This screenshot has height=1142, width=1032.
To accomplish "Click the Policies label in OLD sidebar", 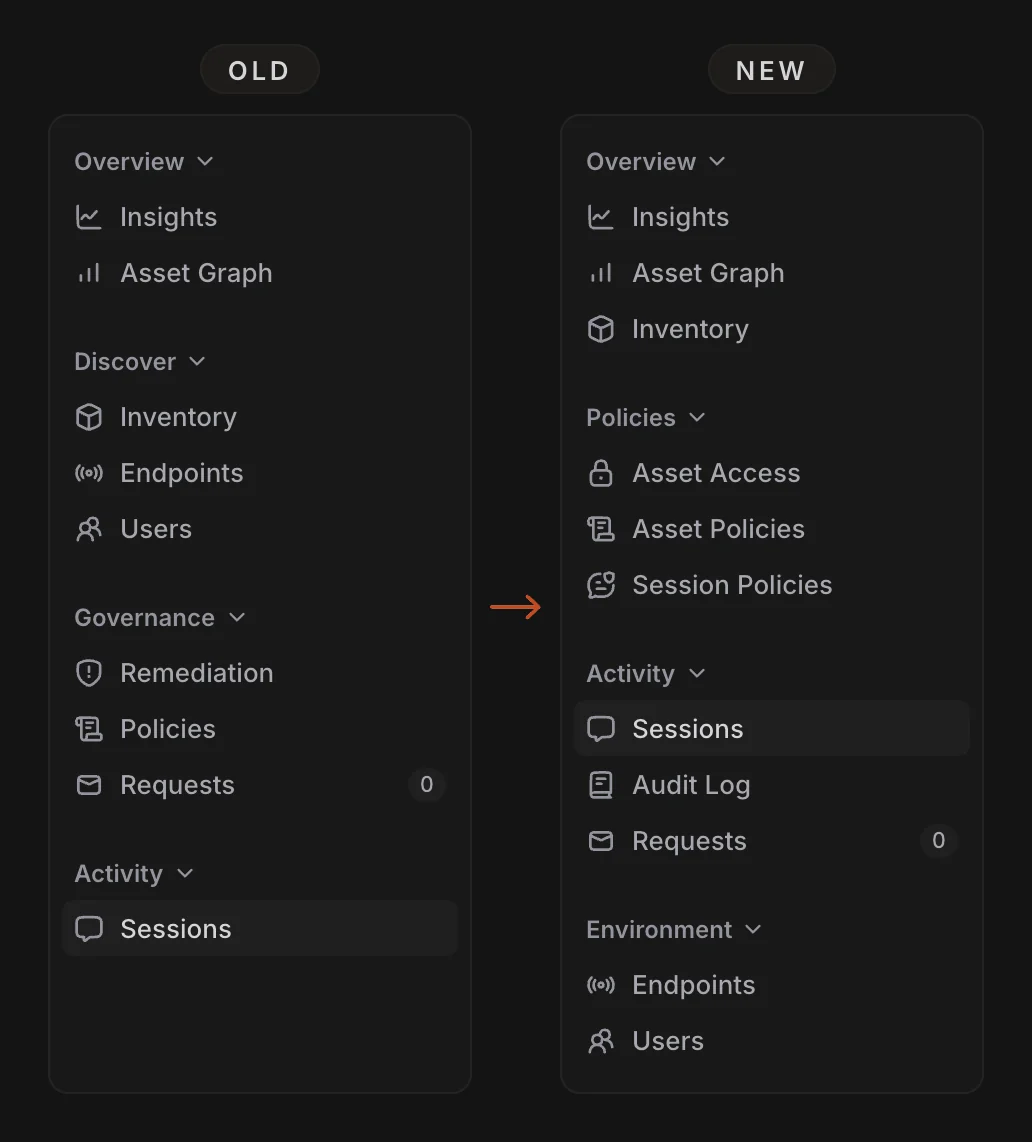I will tap(168, 729).
